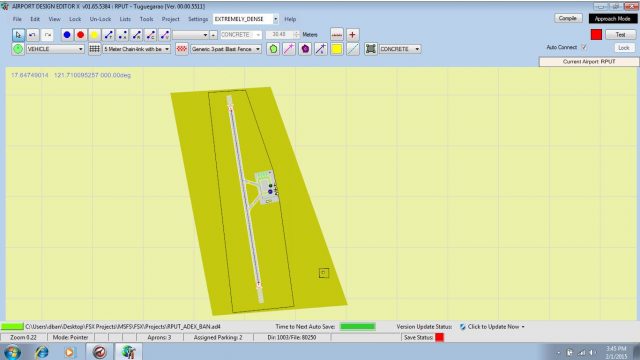
Task: Click the Redo arrow icon
Action: tap(47, 35)
